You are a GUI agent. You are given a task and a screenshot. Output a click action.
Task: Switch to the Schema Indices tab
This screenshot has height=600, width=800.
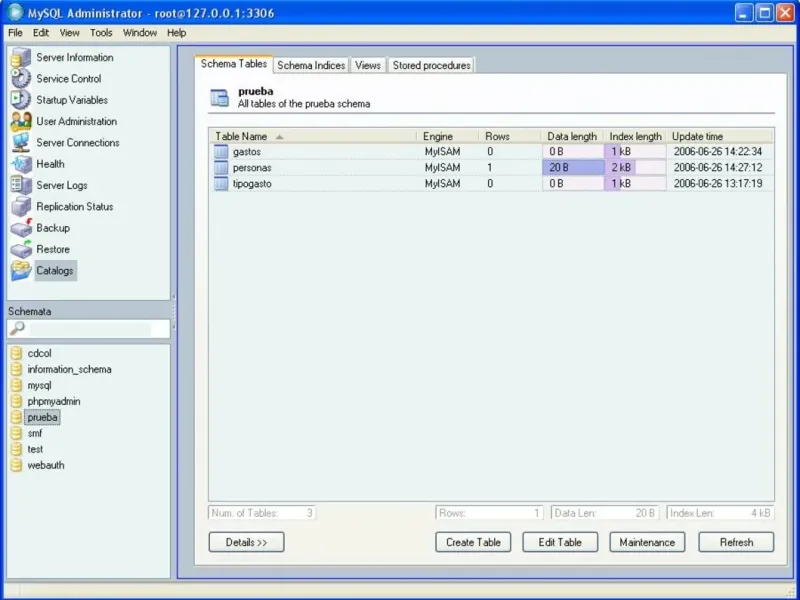(x=311, y=65)
